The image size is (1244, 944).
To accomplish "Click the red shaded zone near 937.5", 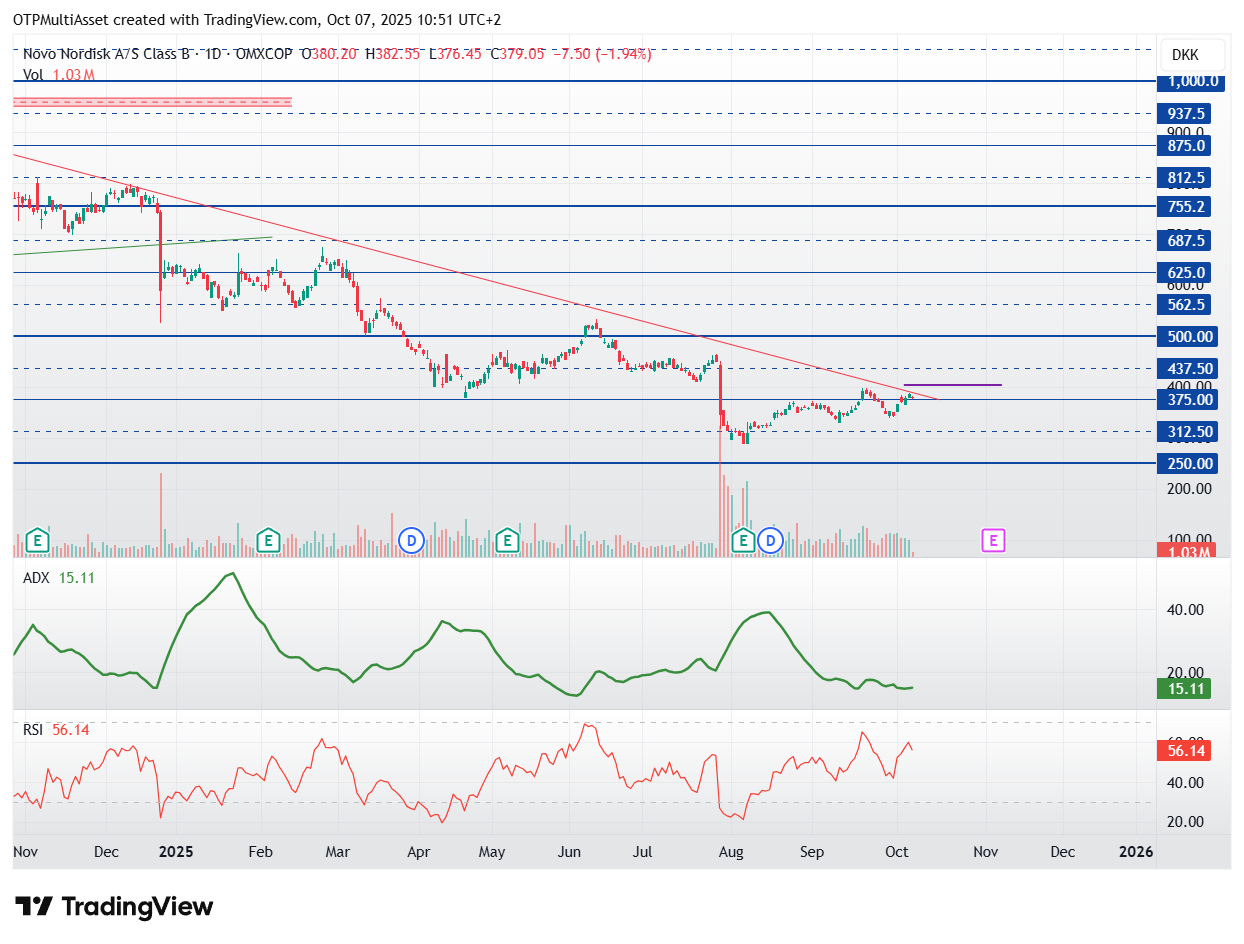I will (152, 101).
